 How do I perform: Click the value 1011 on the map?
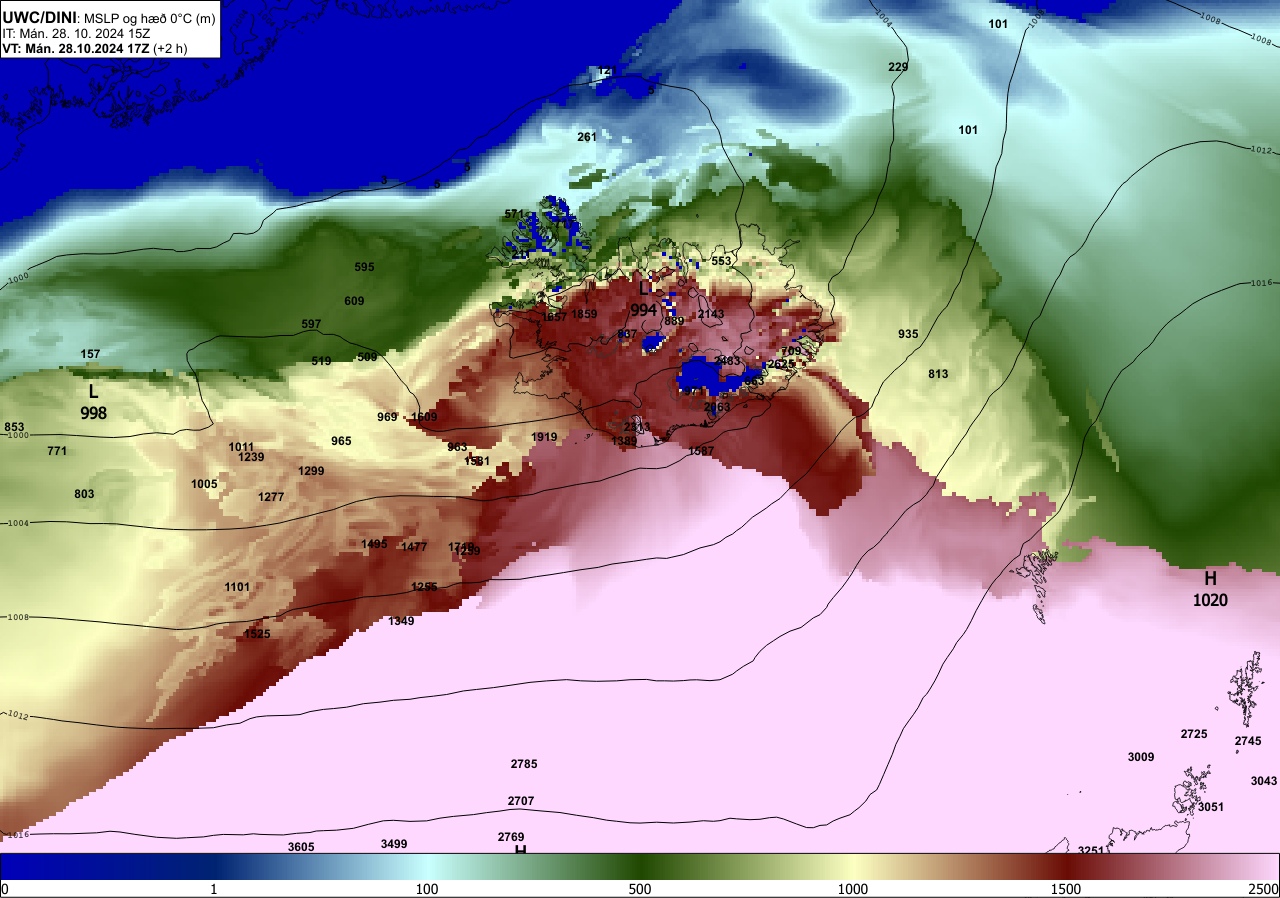tap(241, 447)
